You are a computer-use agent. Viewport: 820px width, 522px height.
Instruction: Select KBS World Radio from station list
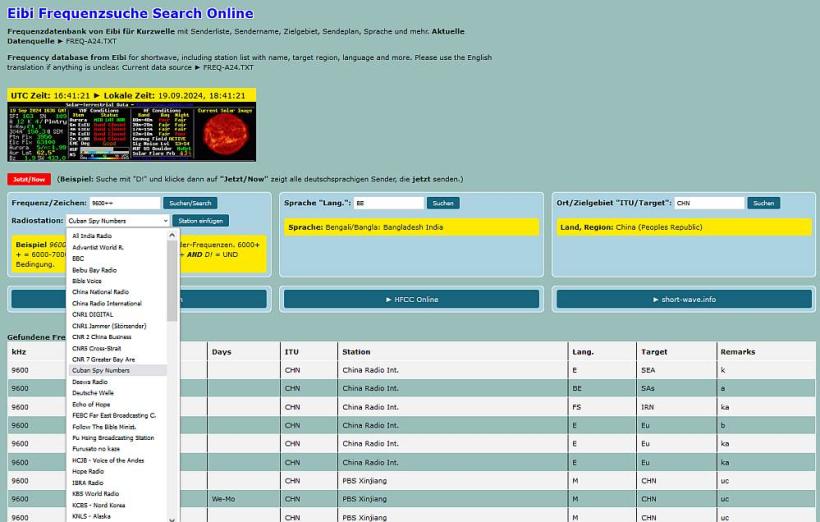coord(118,494)
